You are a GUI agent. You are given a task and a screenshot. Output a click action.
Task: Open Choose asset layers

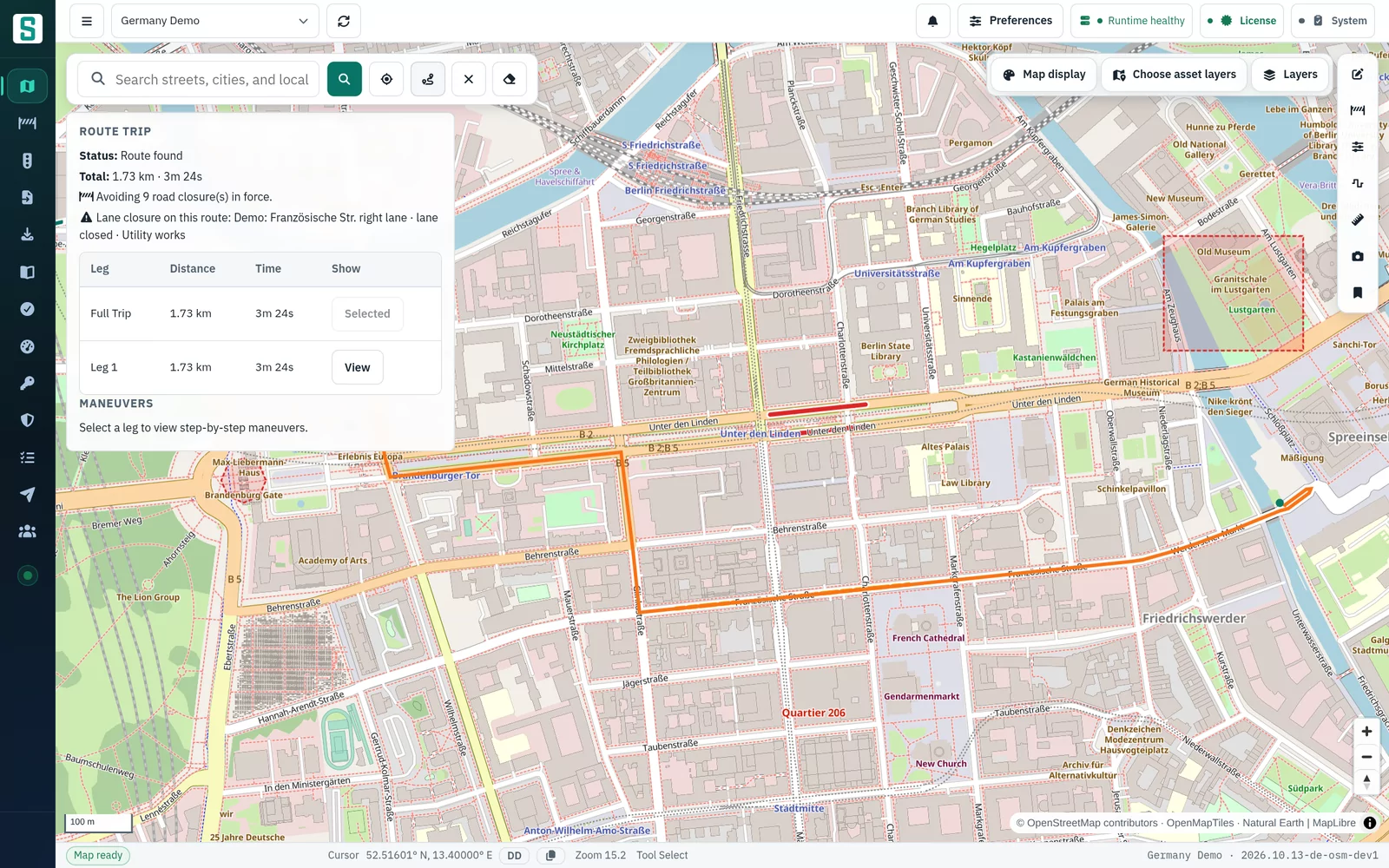click(x=1175, y=75)
